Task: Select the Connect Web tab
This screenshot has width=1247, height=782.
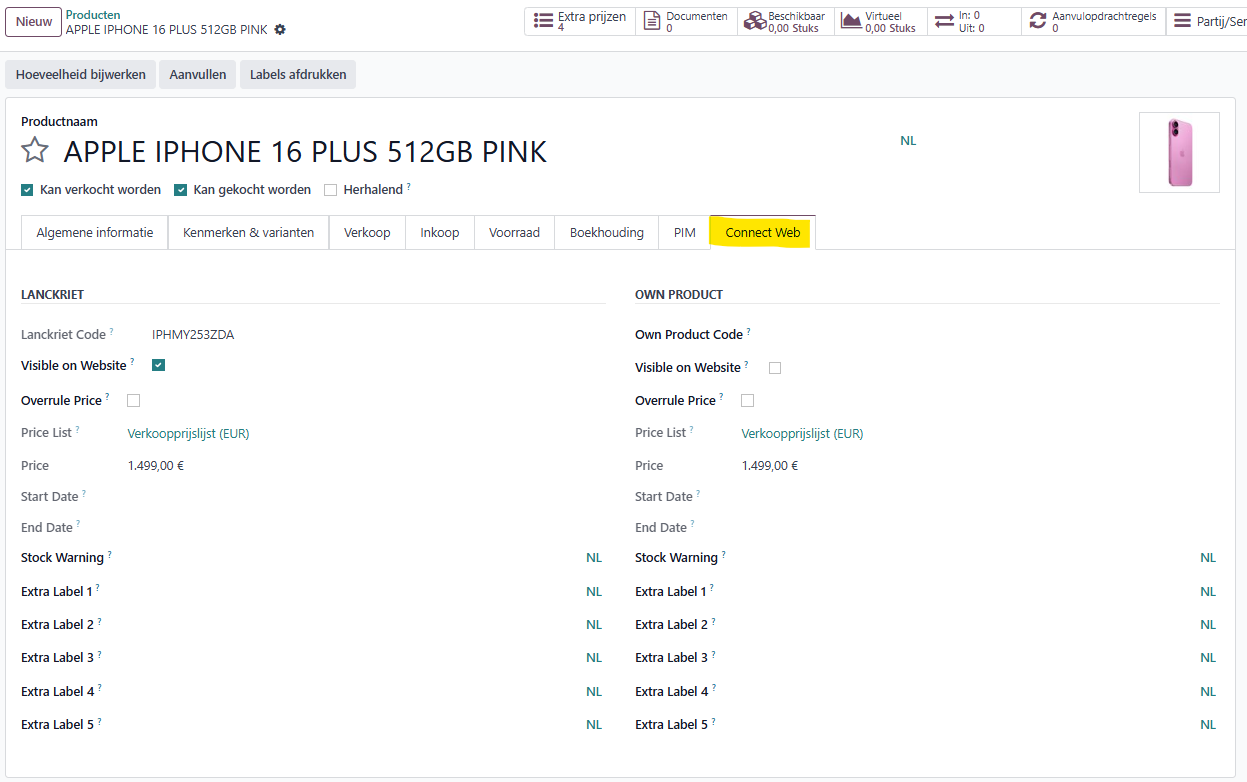Action: point(763,232)
